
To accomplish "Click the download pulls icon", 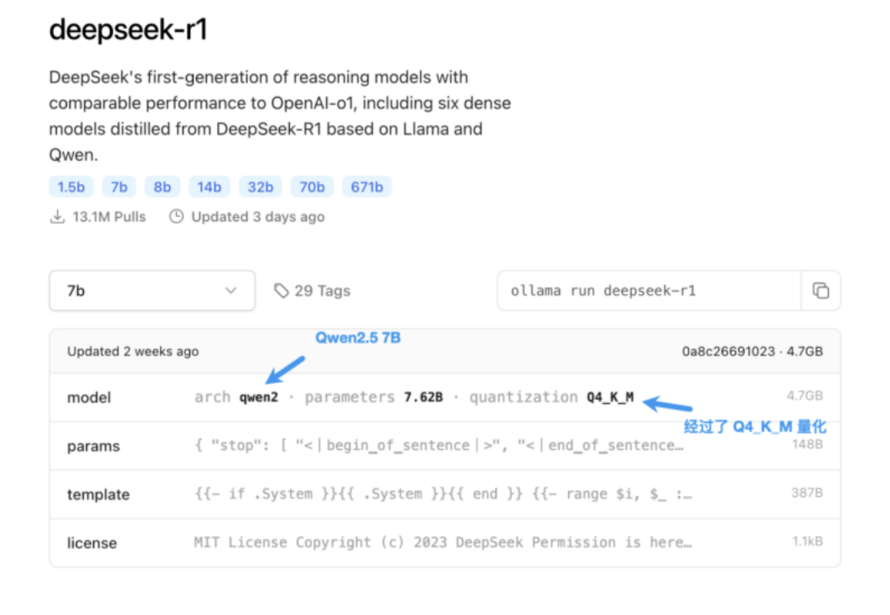I will (x=57, y=217).
